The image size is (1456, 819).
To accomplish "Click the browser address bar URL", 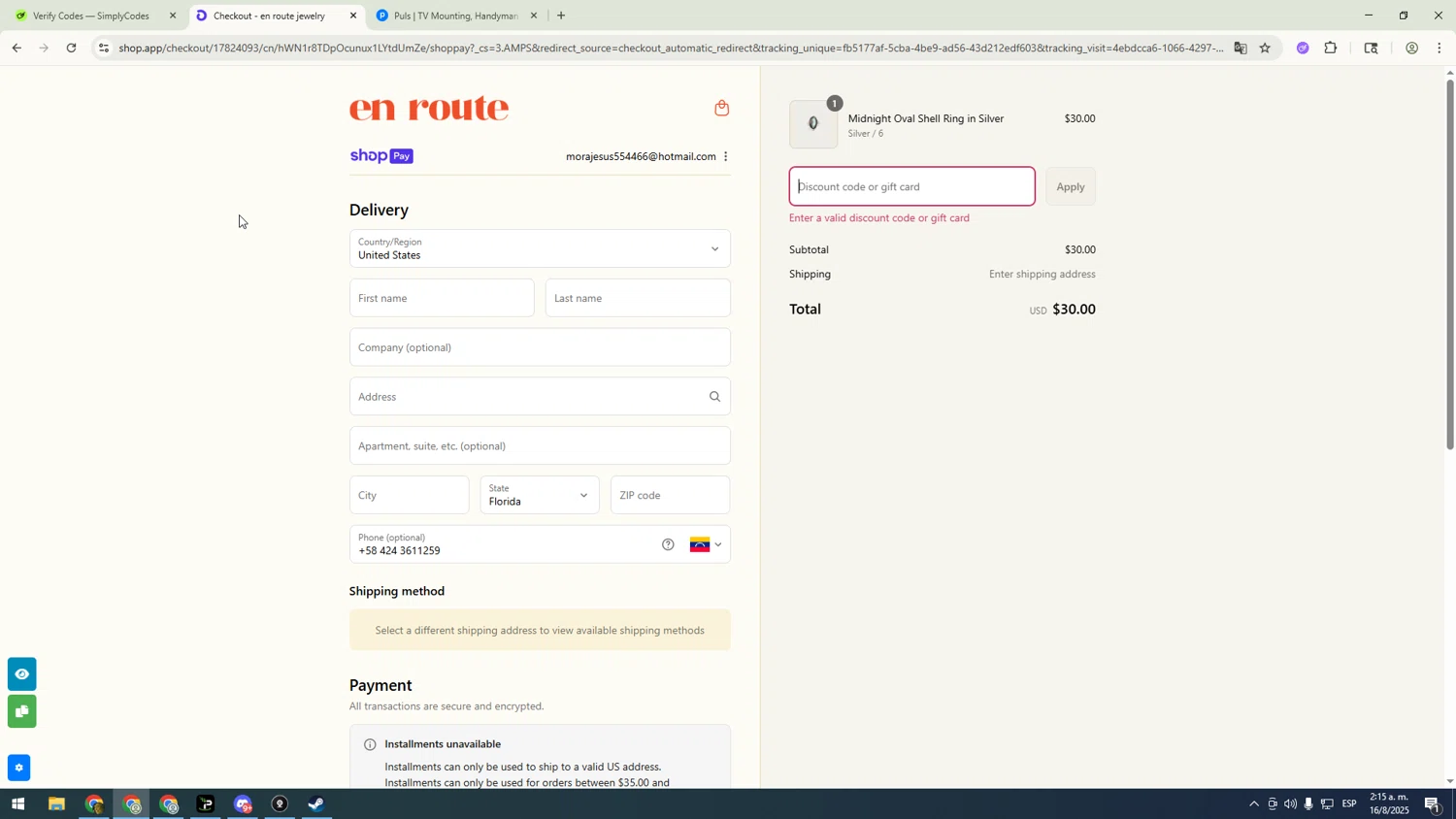I will [x=670, y=48].
